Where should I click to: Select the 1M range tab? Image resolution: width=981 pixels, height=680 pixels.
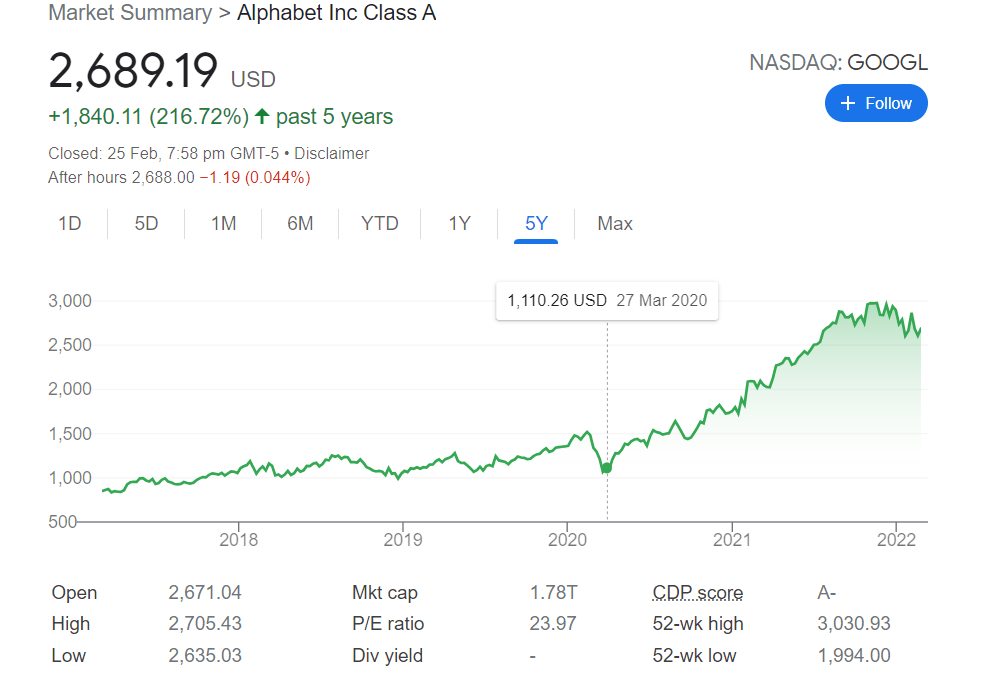coord(223,223)
